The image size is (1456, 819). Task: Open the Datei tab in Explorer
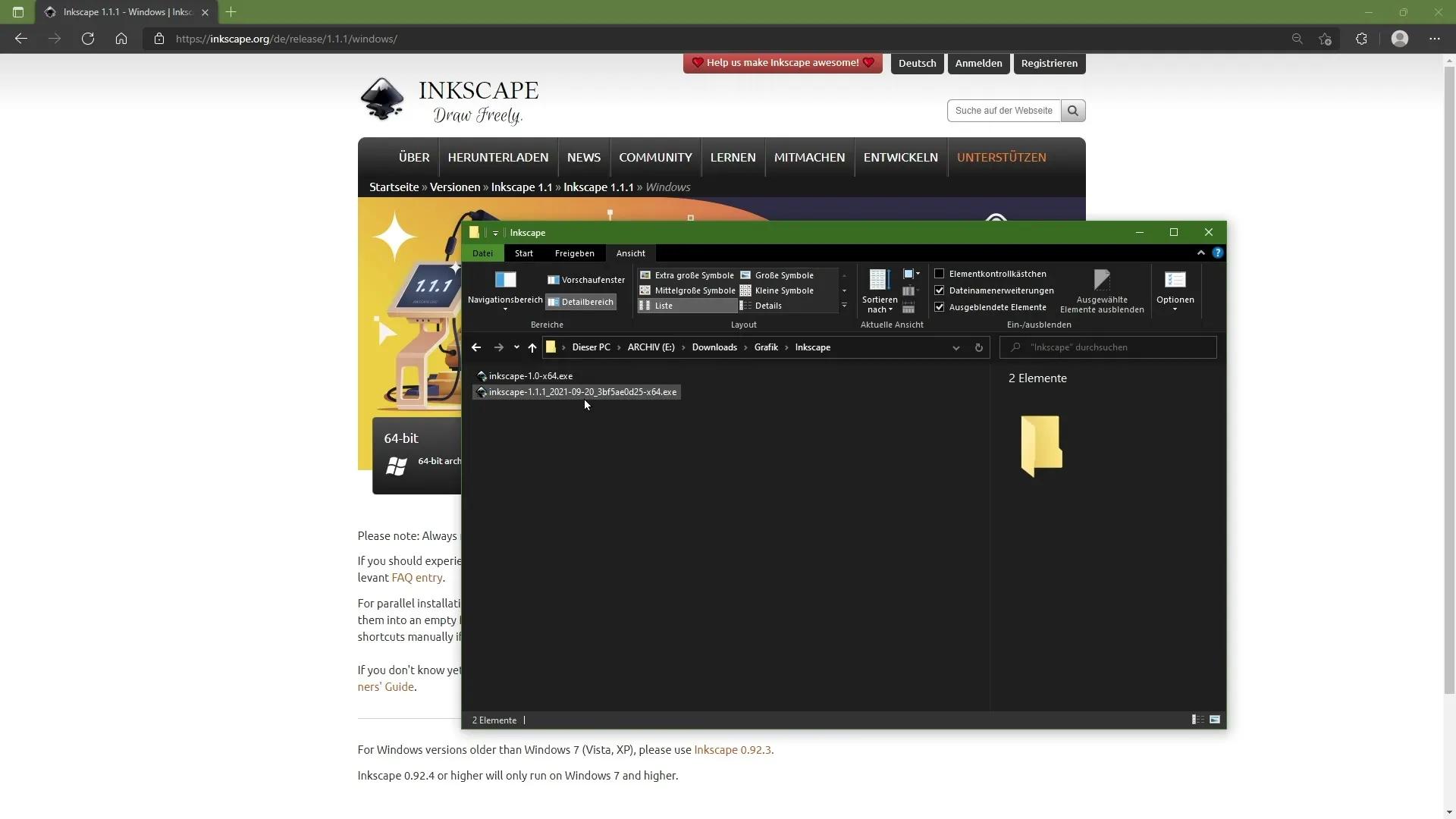point(482,253)
